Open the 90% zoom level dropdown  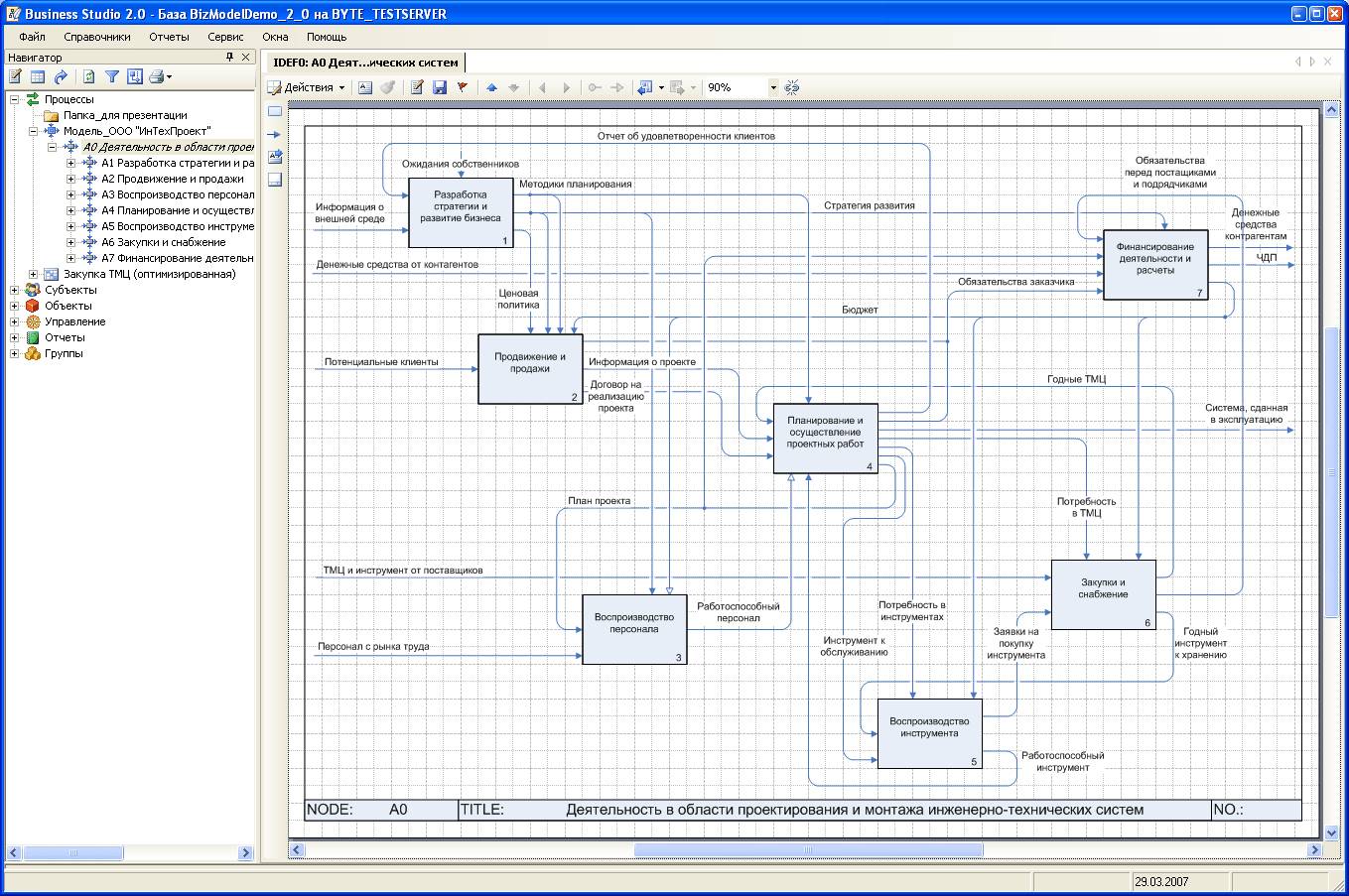pos(773,87)
